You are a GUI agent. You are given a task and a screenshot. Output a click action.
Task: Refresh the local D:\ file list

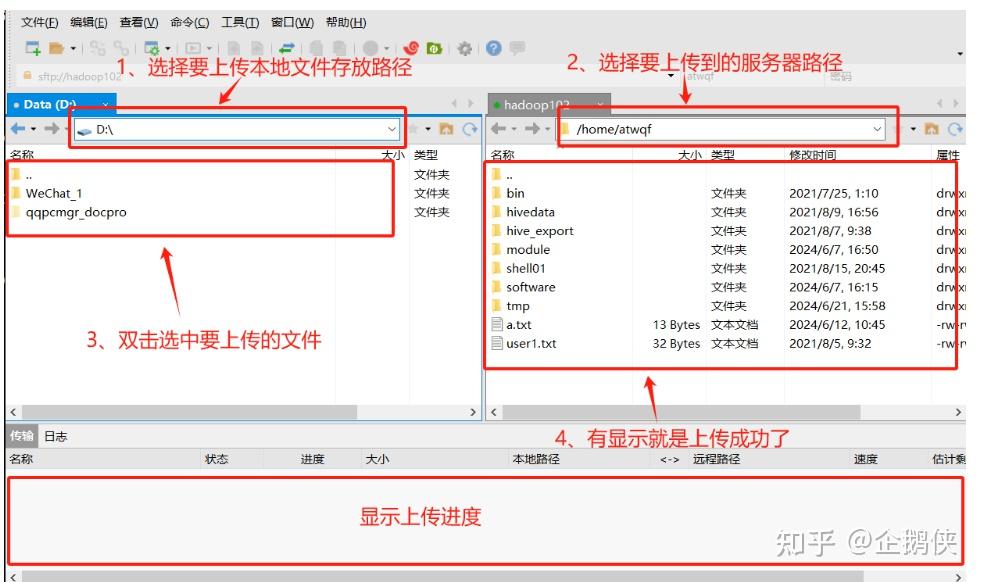470,128
